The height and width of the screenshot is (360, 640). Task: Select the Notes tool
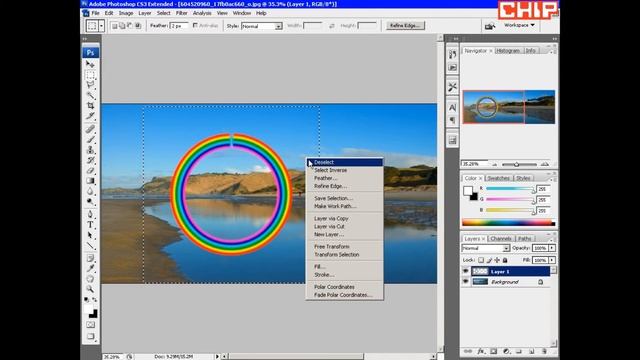(x=90, y=258)
